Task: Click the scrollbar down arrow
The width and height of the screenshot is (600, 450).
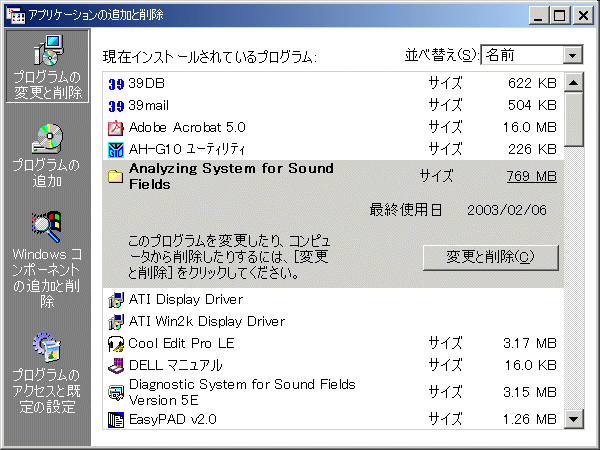Action: coord(574,419)
